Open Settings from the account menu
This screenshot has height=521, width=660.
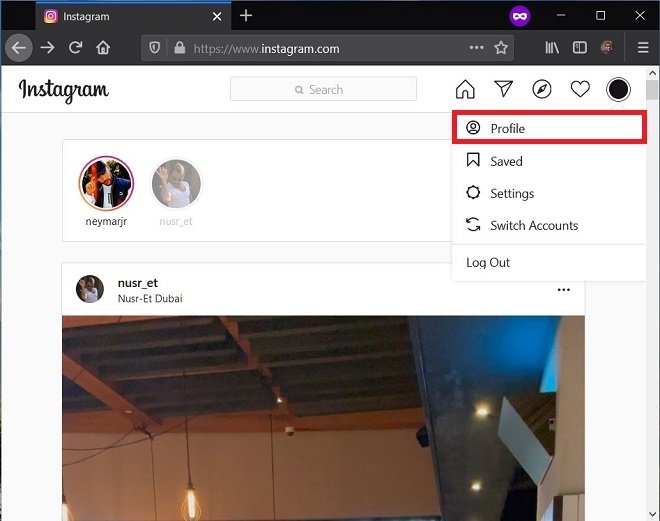[x=549, y=193]
